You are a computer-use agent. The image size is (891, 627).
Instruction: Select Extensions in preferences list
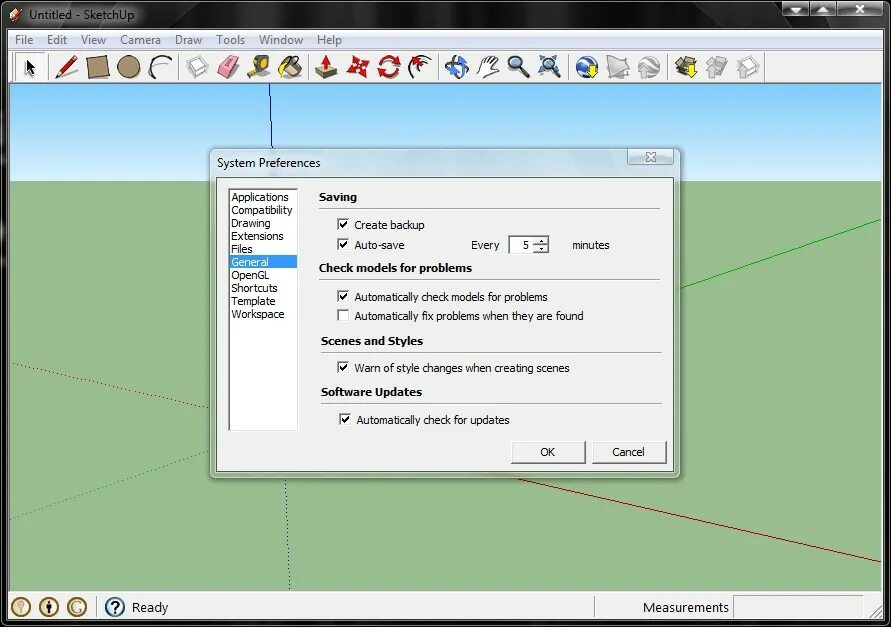[263, 236]
